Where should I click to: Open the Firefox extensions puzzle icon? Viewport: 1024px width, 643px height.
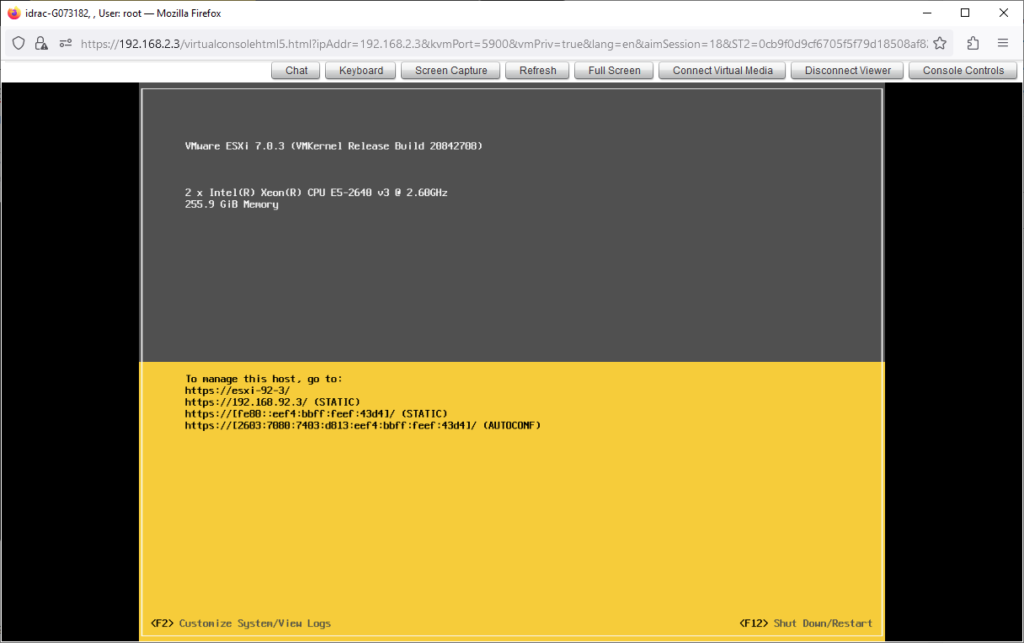coord(973,43)
